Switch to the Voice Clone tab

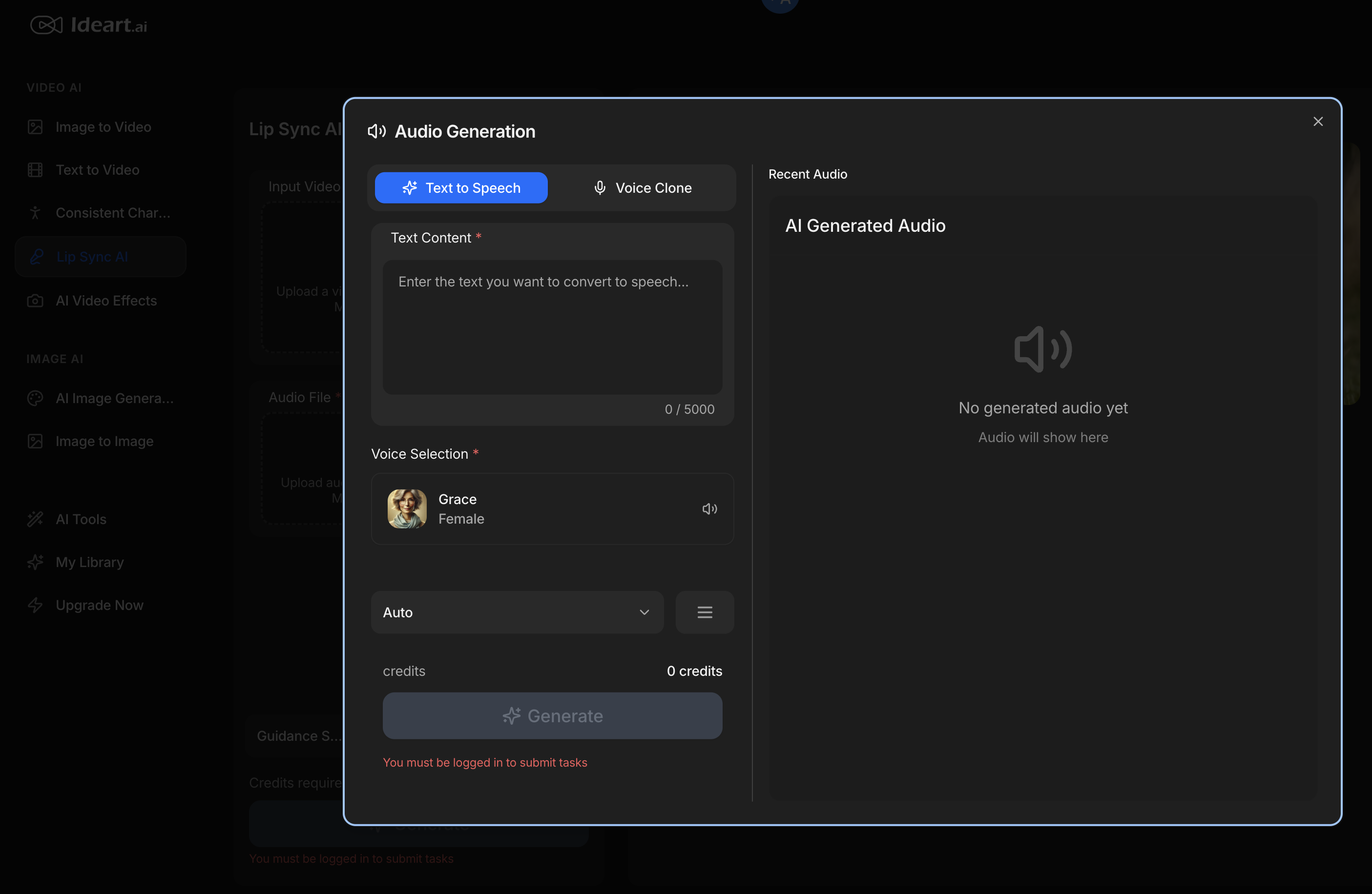(642, 188)
